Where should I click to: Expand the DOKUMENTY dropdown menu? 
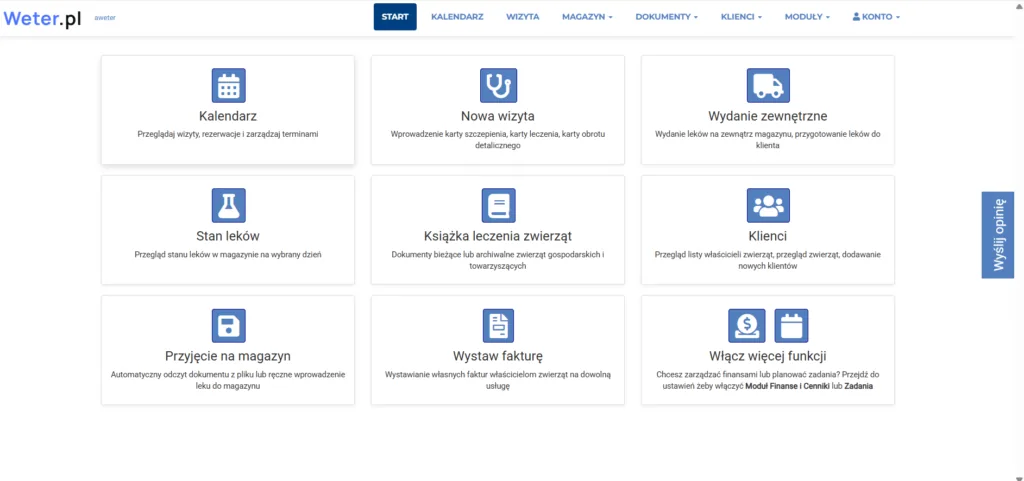[667, 17]
